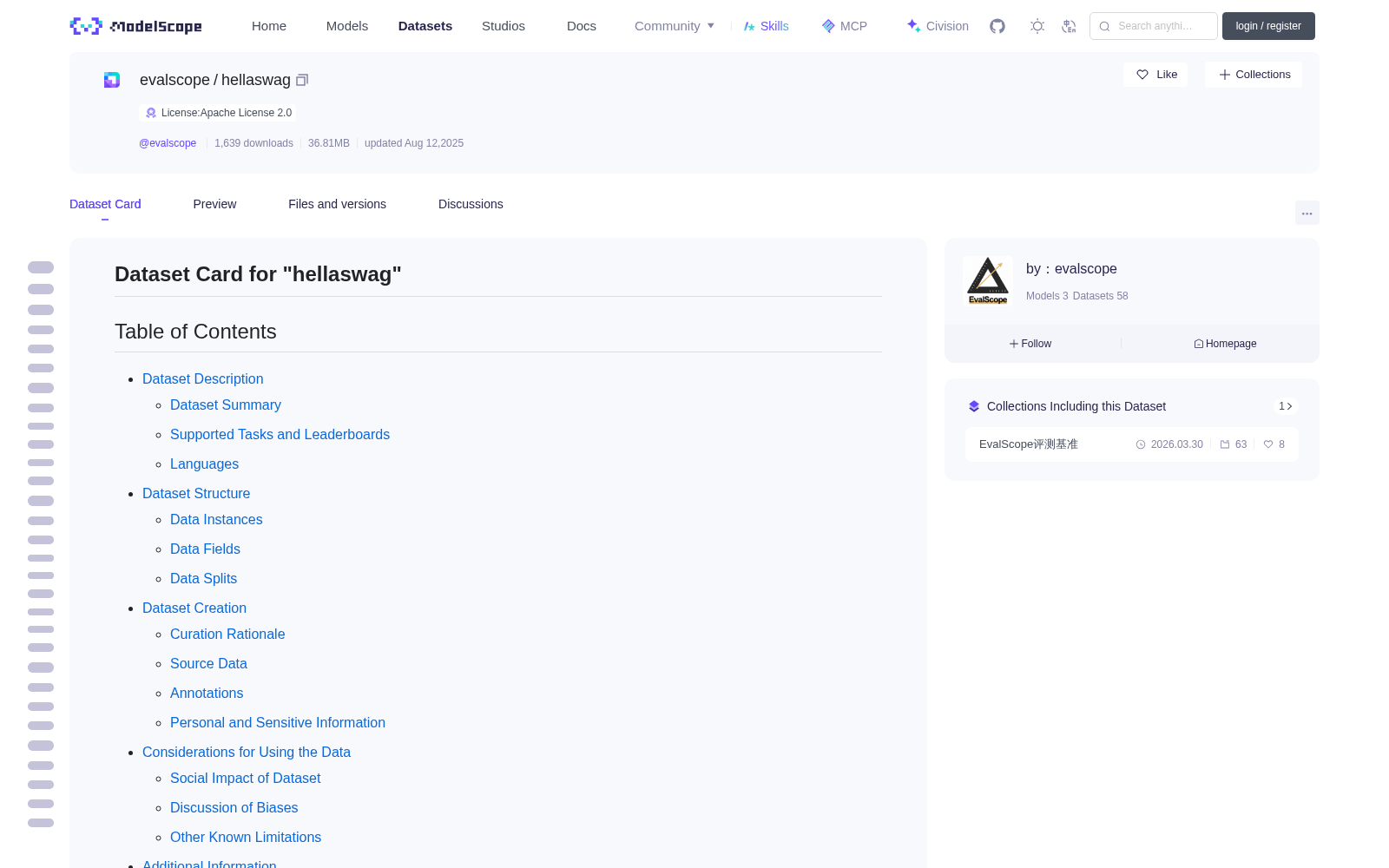
Task: Open the GitHub icon link
Action: (x=997, y=26)
